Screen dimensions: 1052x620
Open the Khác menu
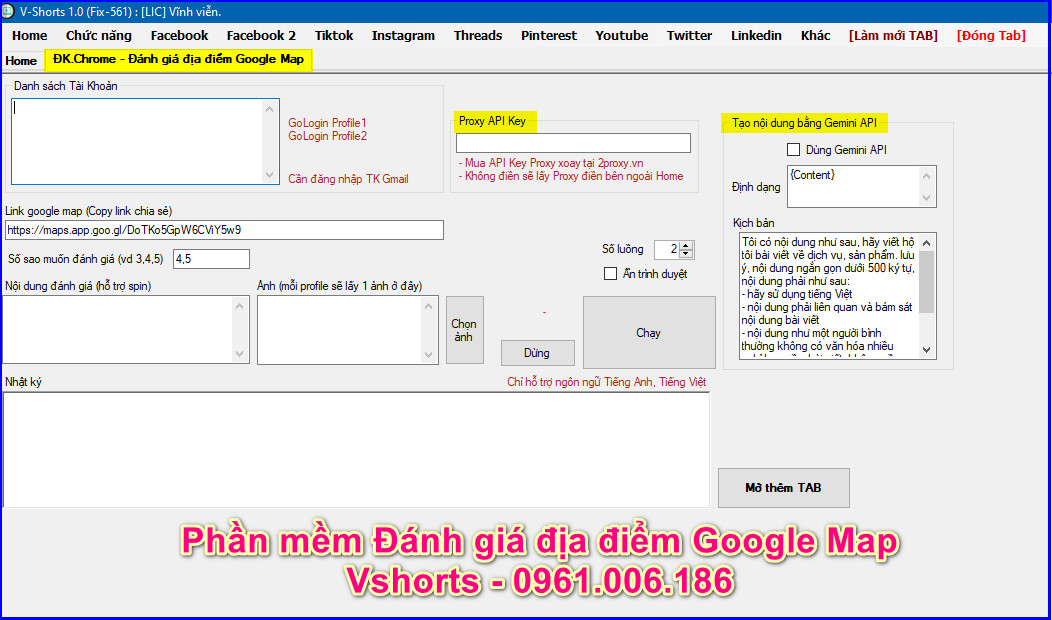[x=815, y=36]
